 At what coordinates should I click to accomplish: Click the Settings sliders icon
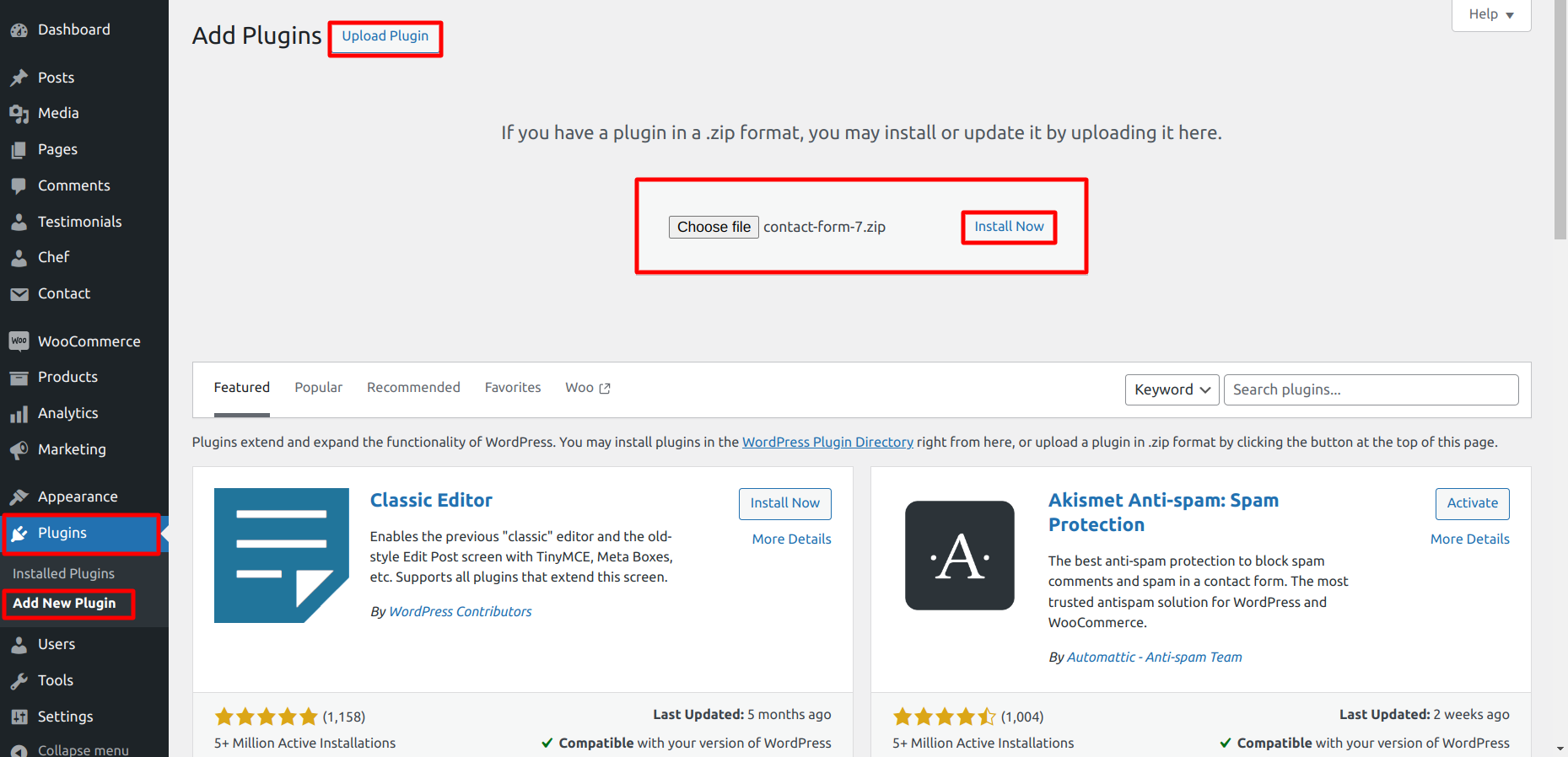[x=19, y=717]
